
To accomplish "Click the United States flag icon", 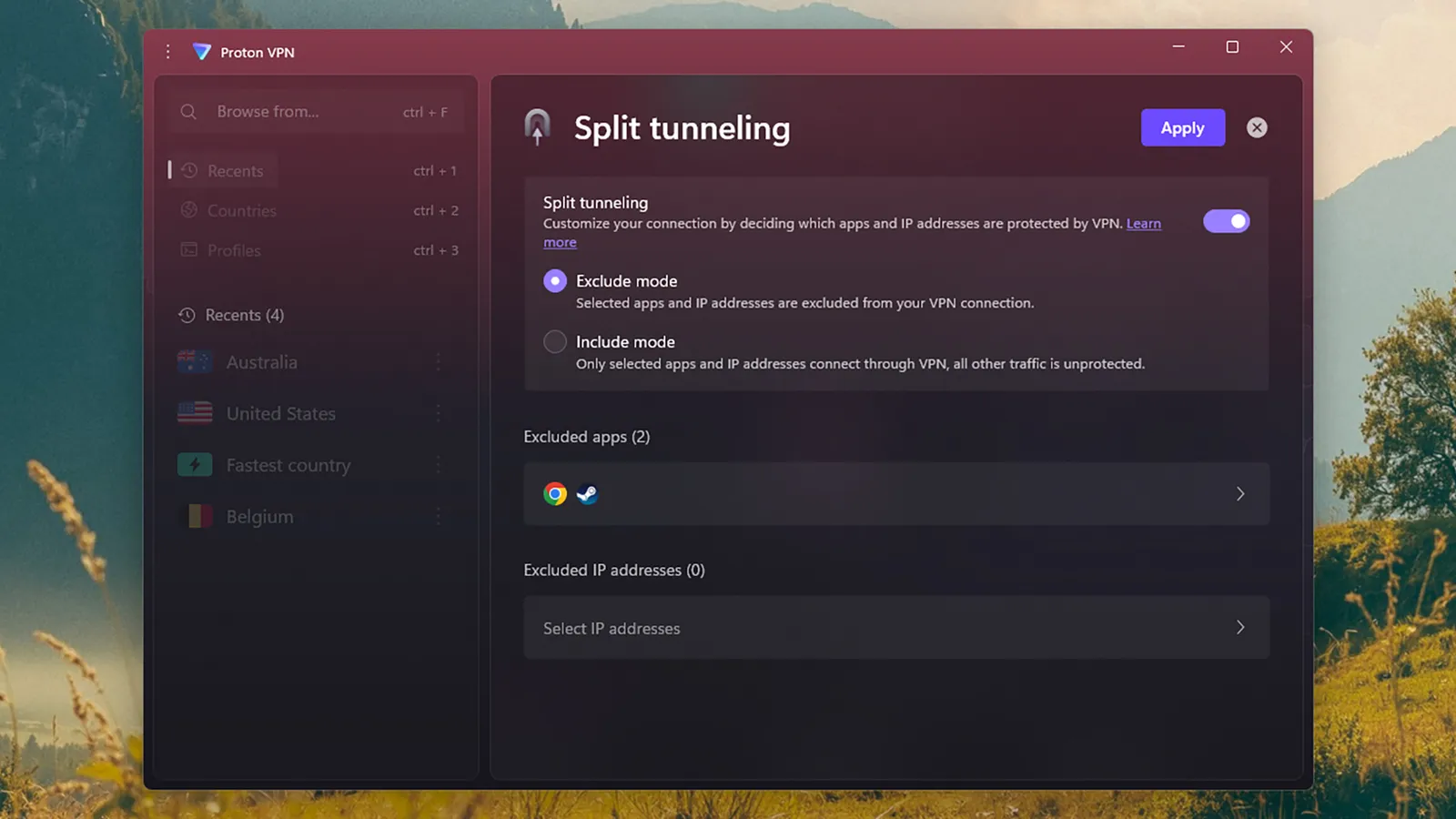I will 195,413.
